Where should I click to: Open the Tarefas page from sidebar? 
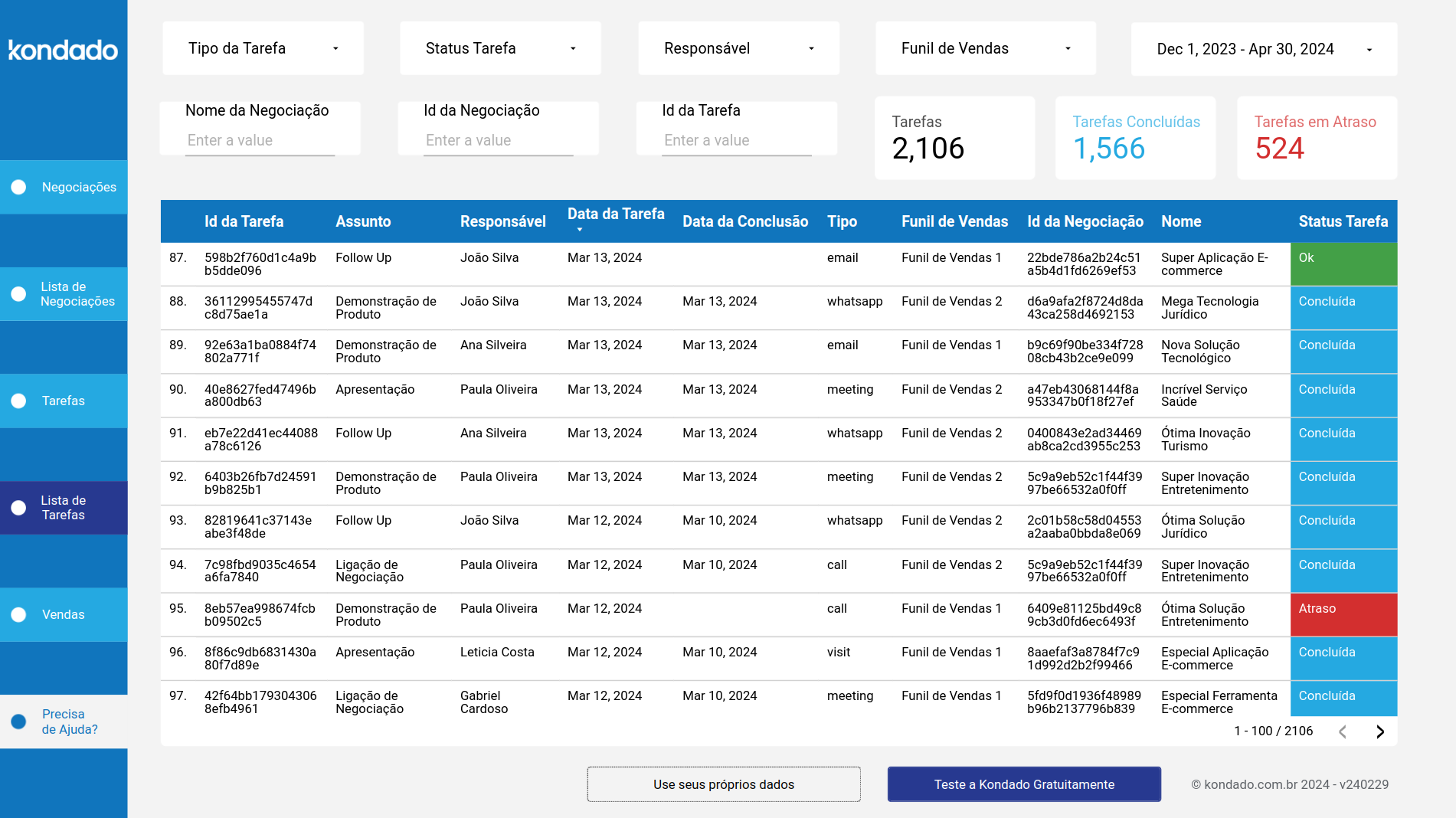(x=64, y=400)
